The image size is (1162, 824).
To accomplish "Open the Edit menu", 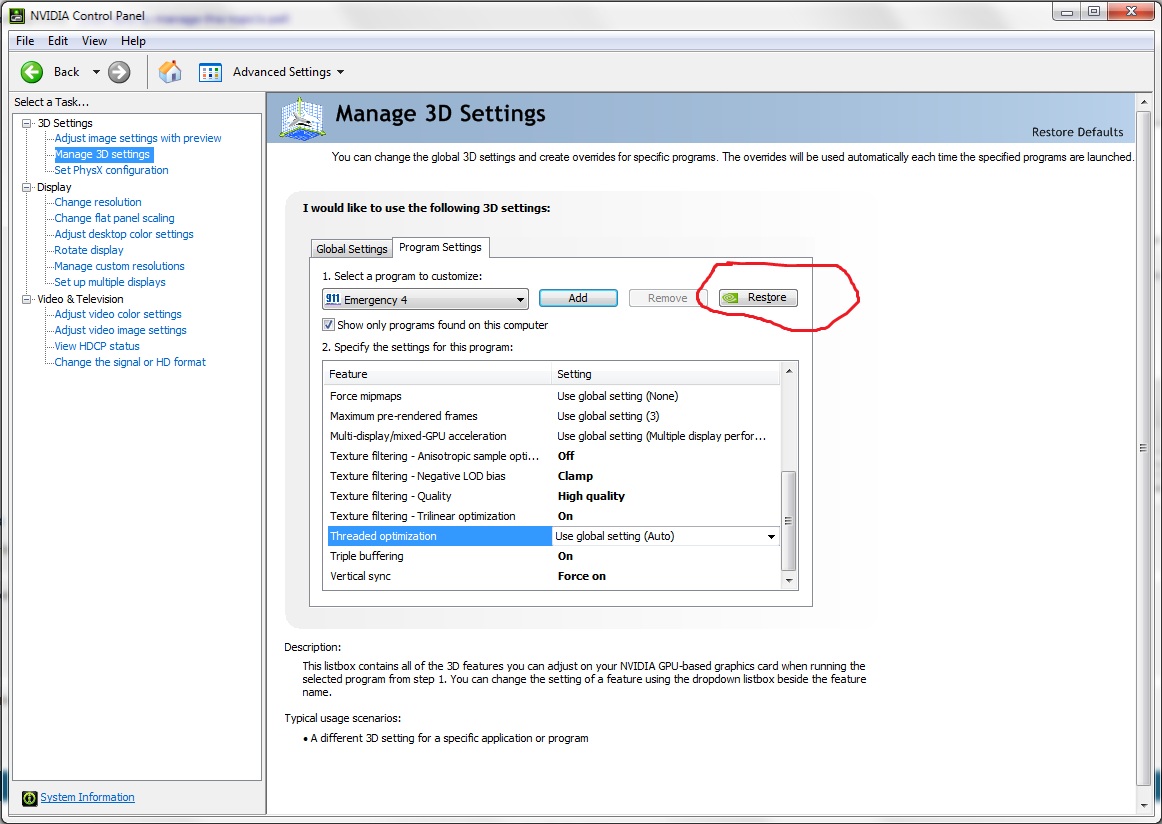I will pos(58,41).
